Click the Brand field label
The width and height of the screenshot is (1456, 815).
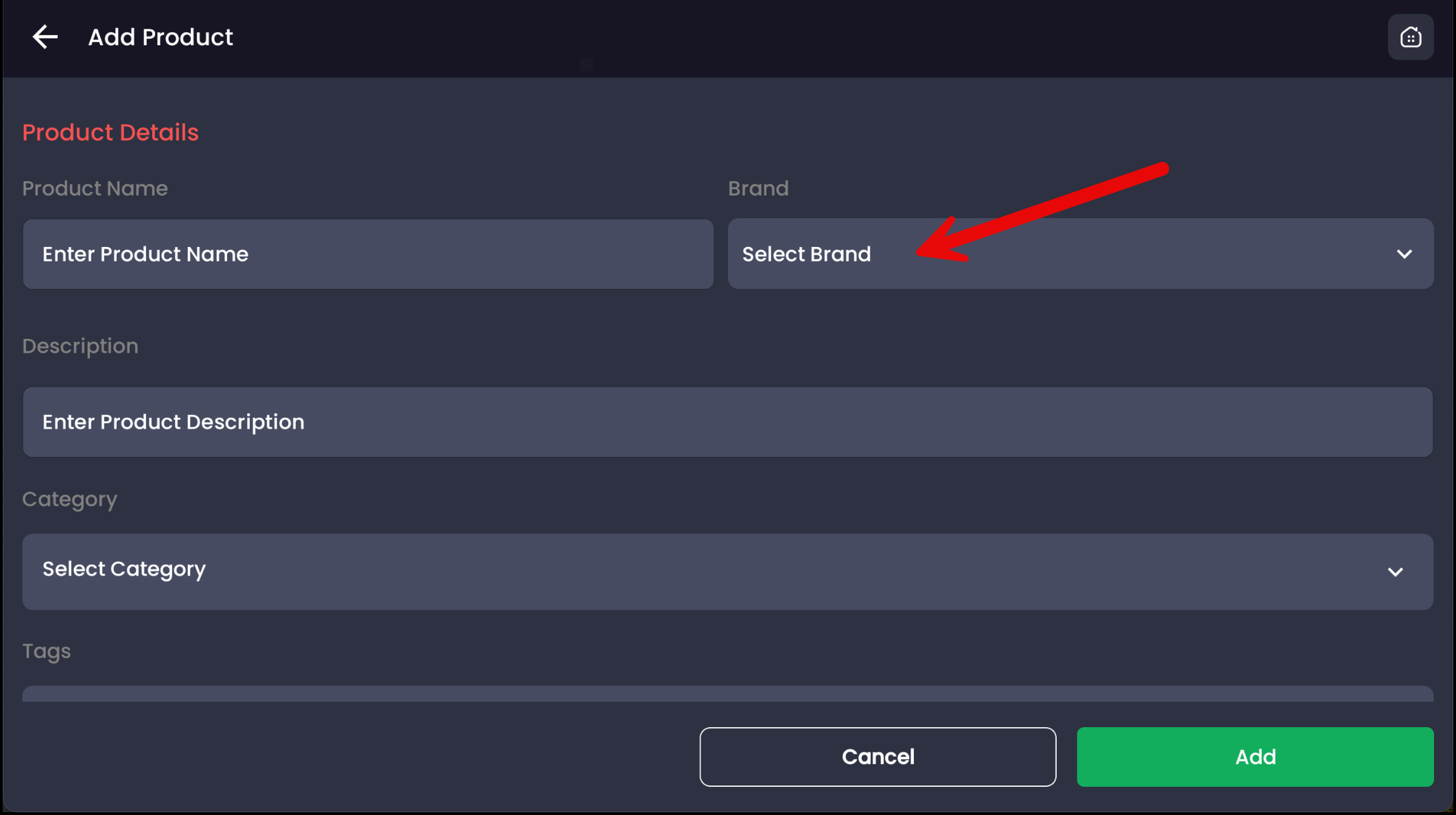758,189
